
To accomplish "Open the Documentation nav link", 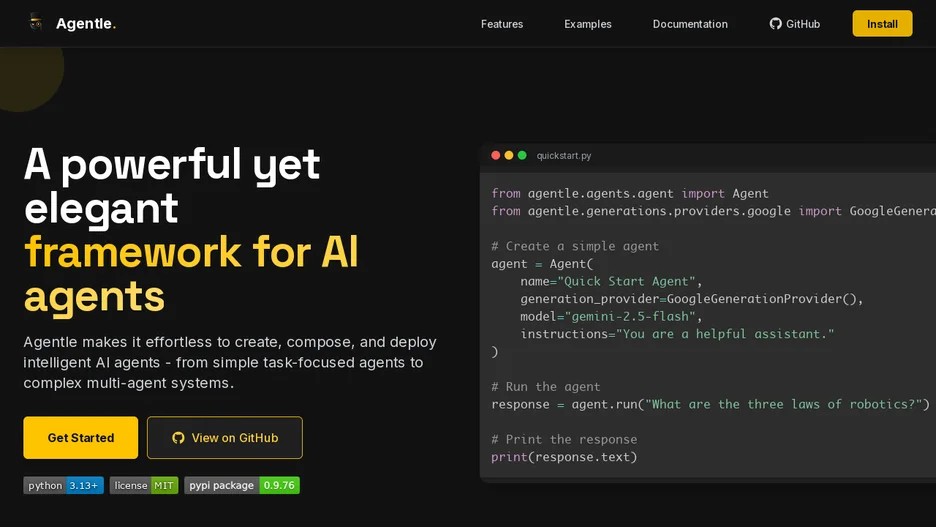I will coord(690,24).
